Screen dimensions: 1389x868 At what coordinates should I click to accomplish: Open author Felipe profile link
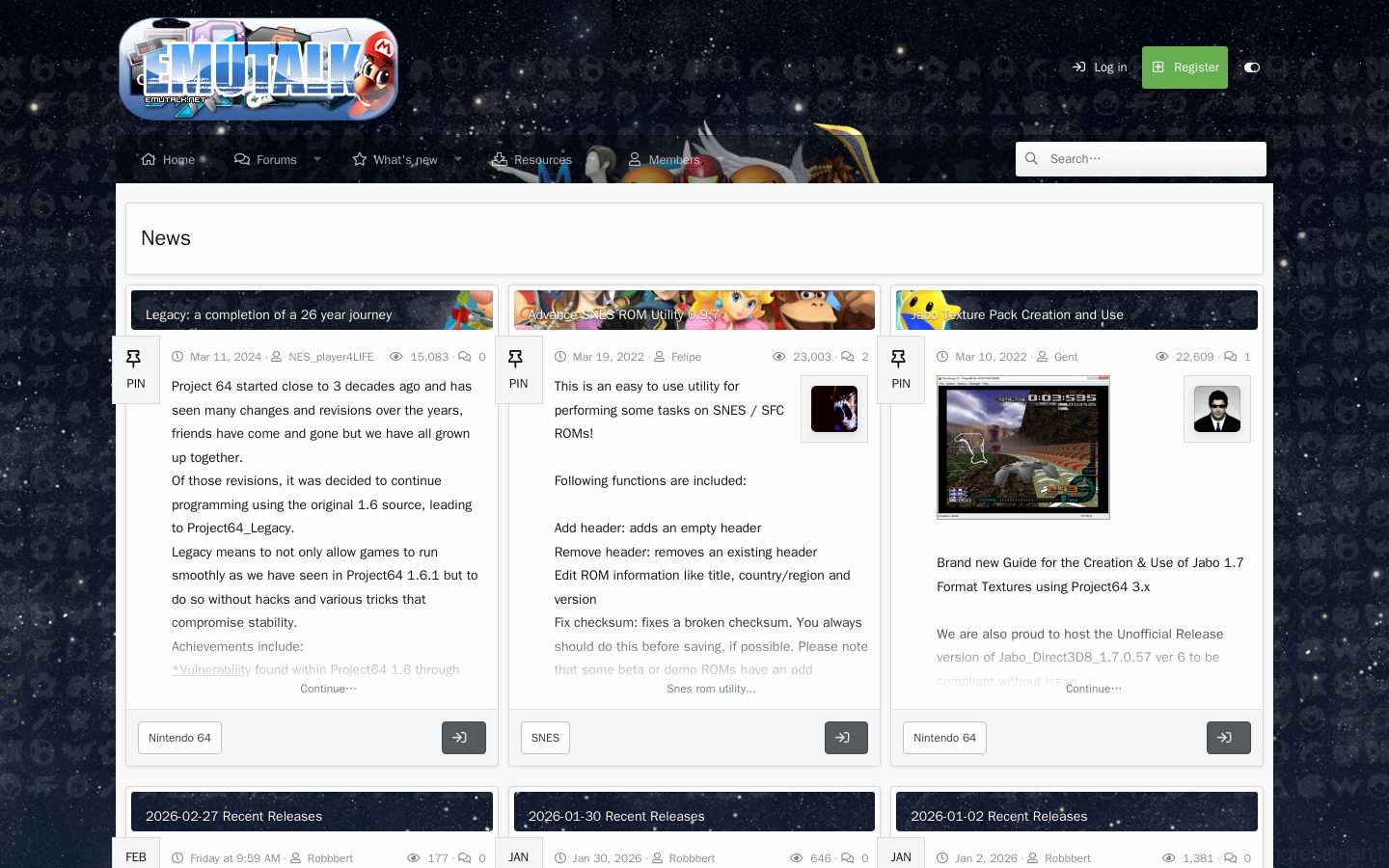(x=686, y=357)
